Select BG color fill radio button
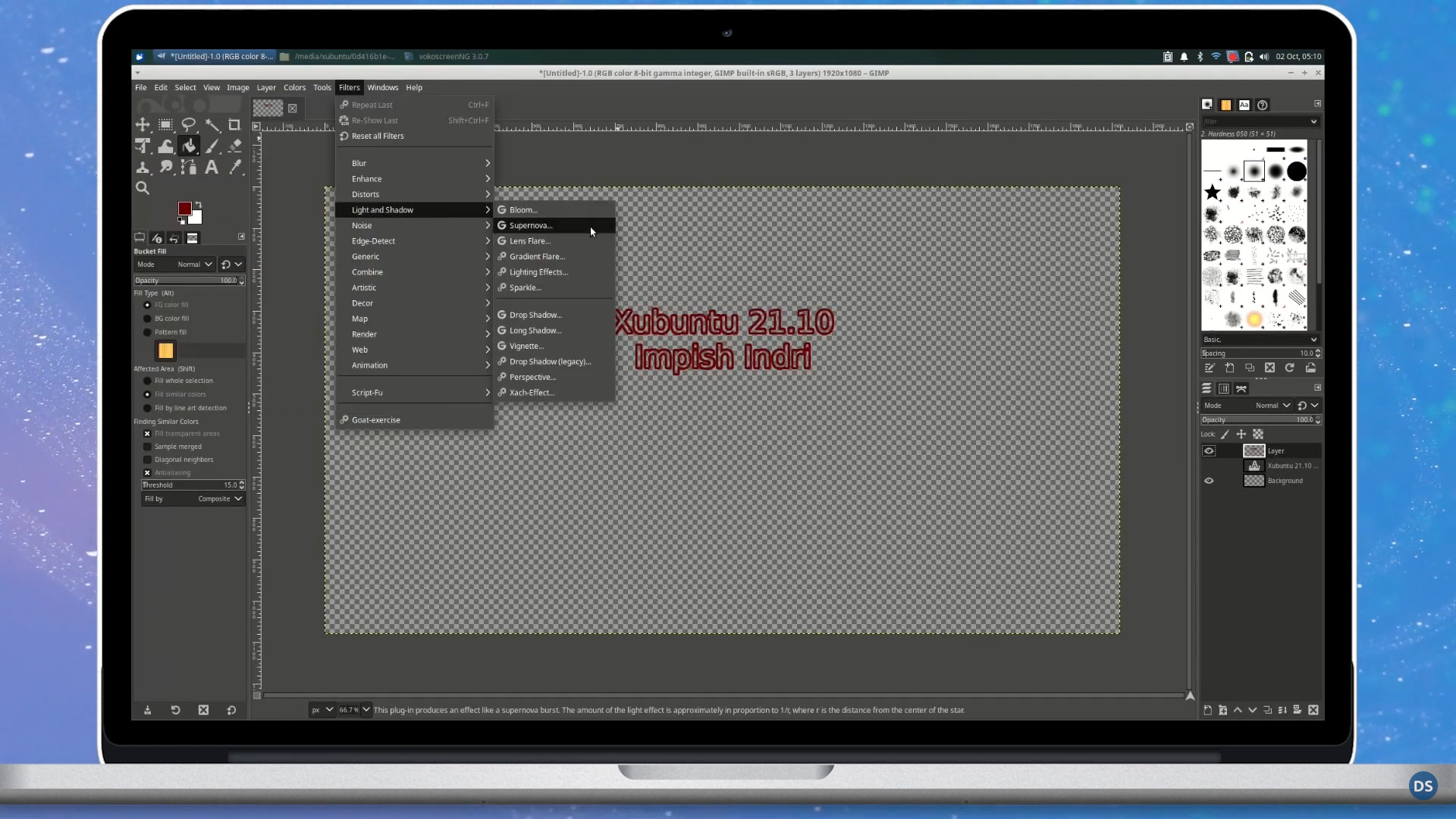 147,319
